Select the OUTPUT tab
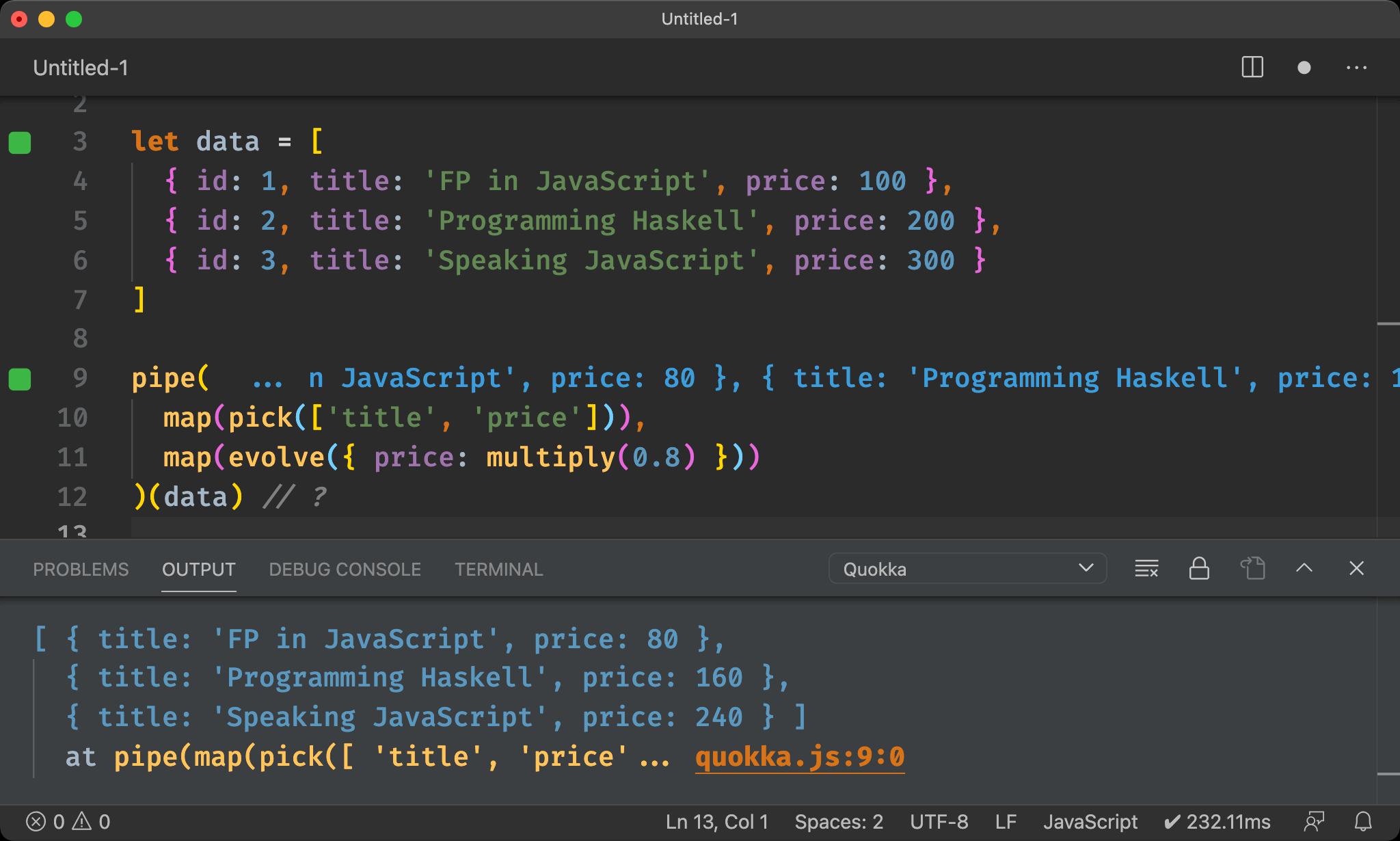This screenshot has height=841, width=1400. (199, 570)
